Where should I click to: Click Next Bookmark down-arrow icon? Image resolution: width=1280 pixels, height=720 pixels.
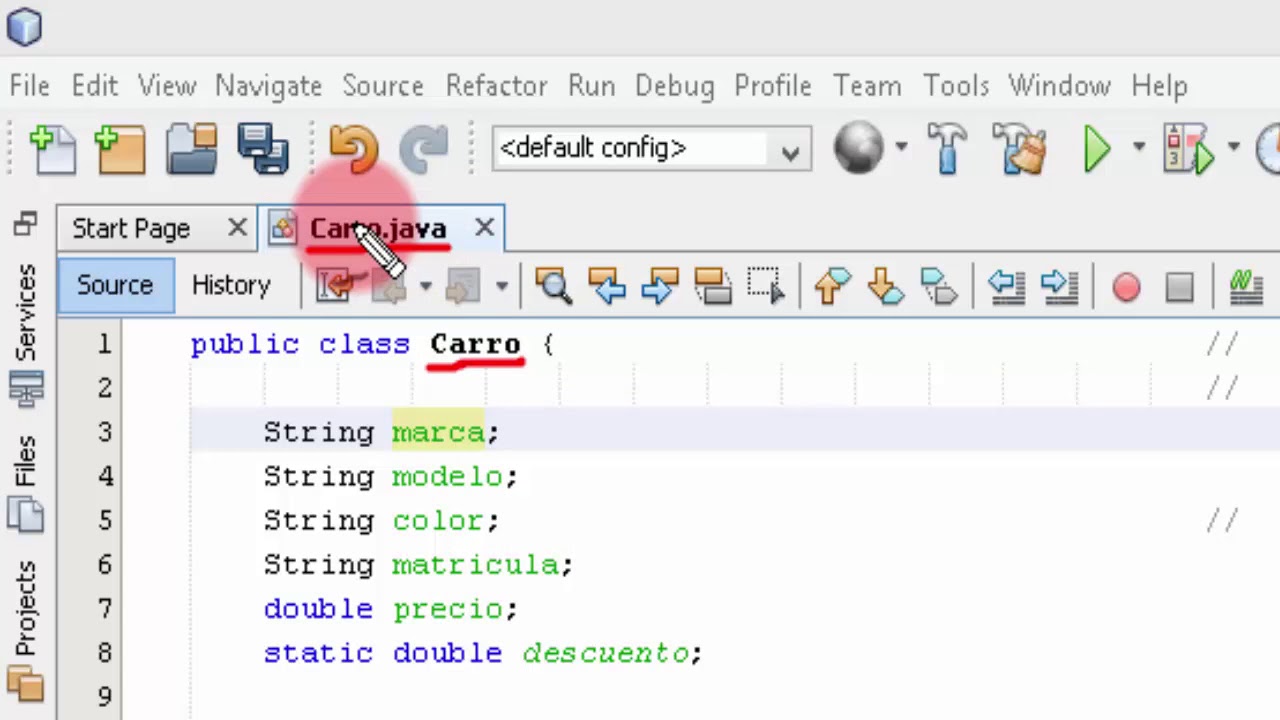coord(885,286)
